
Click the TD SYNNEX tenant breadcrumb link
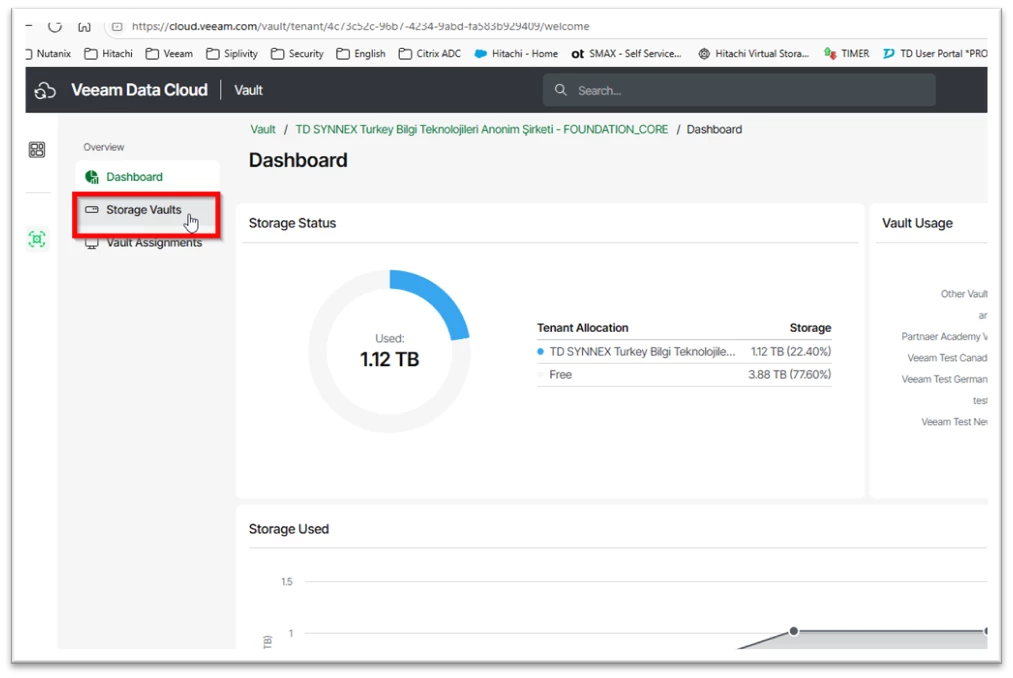click(x=482, y=129)
